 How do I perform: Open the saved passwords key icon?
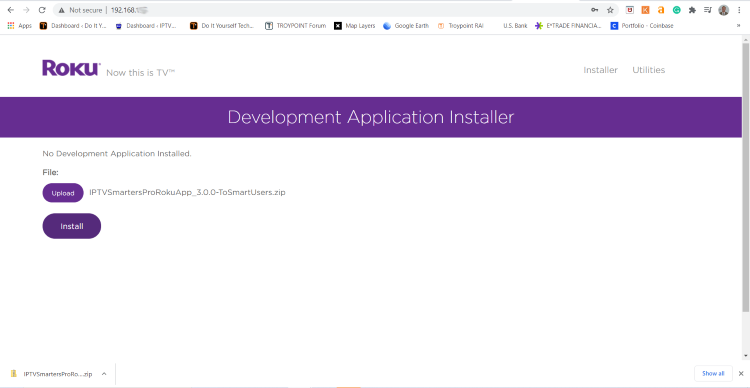pyautogui.click(x=595, y=10)
